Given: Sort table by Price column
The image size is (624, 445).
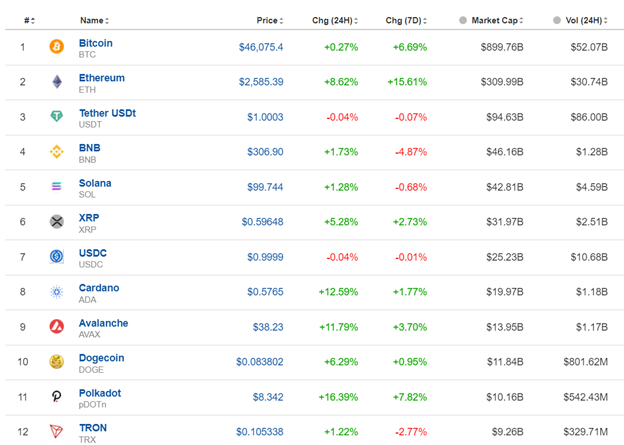Looking at the screenshot, I should coord(268,20).
